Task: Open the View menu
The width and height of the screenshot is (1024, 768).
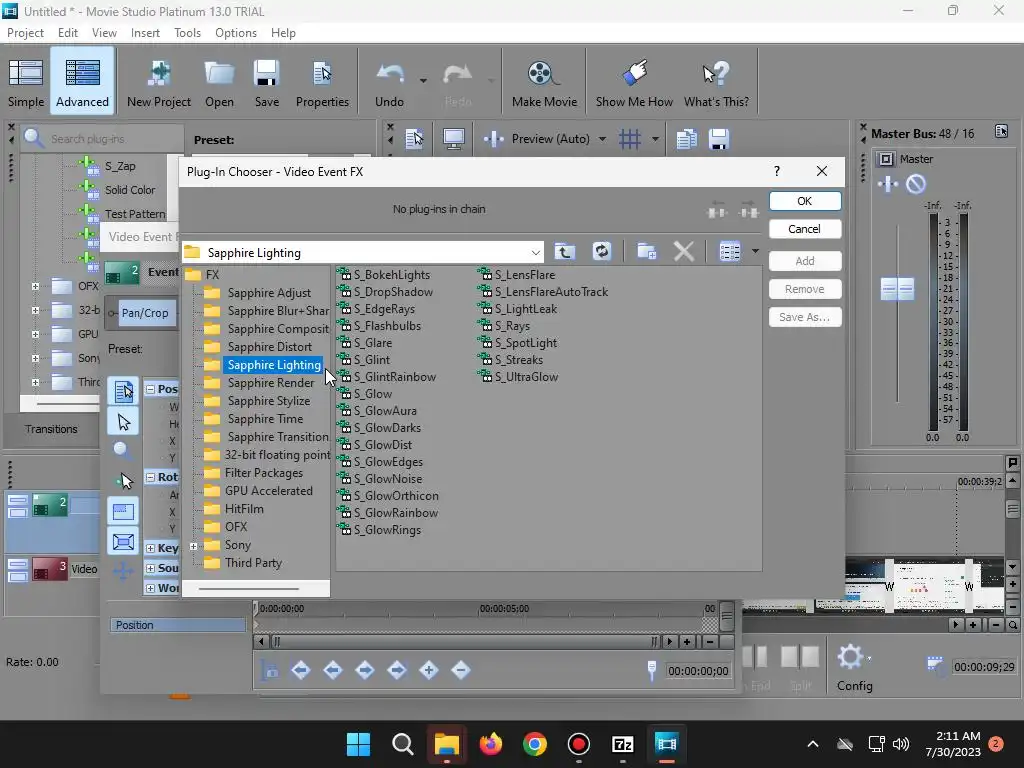Action: pyautogui.click(x=104, y=33)
